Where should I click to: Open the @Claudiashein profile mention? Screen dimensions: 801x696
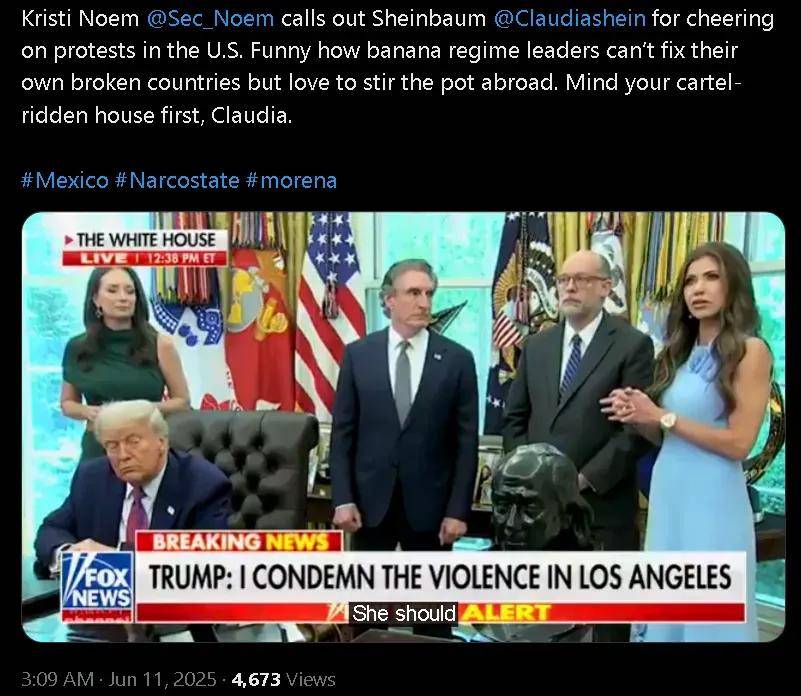tap(570, 19)
